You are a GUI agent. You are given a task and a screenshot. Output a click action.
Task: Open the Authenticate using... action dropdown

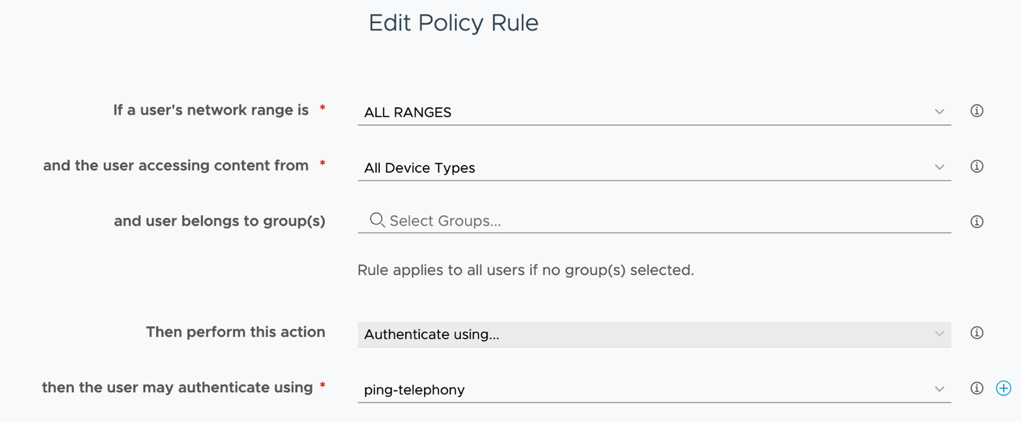[x=654, y=335]
